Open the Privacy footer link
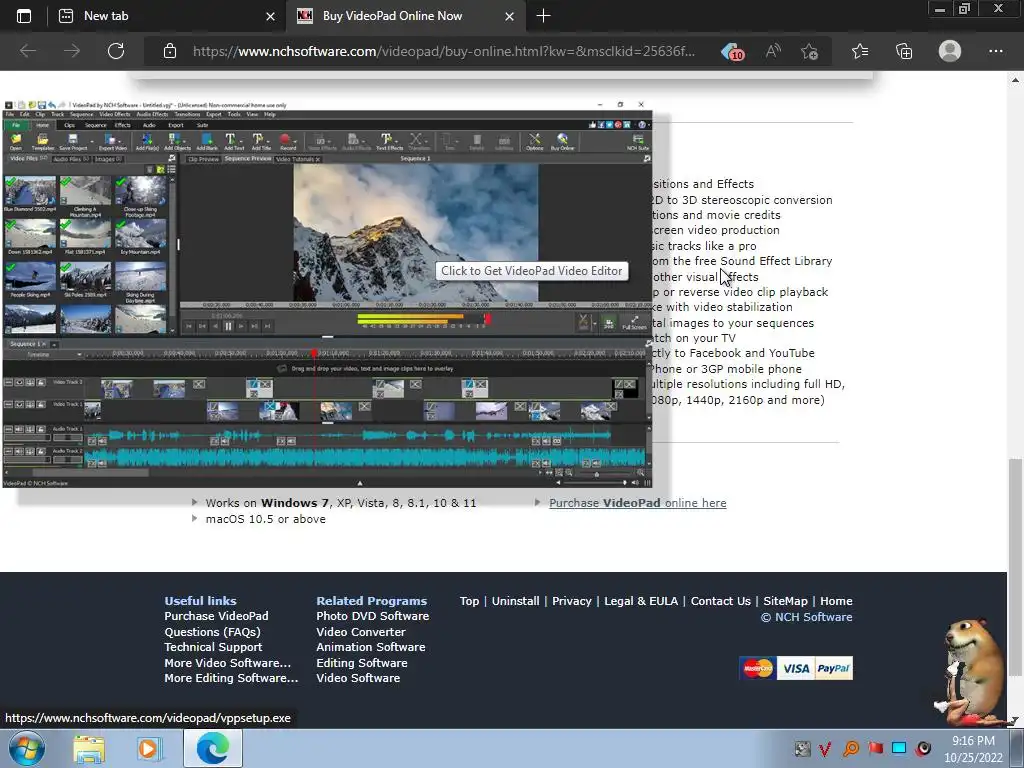The width and height of the screenshot is (1024, 768). tap(571, 601)
